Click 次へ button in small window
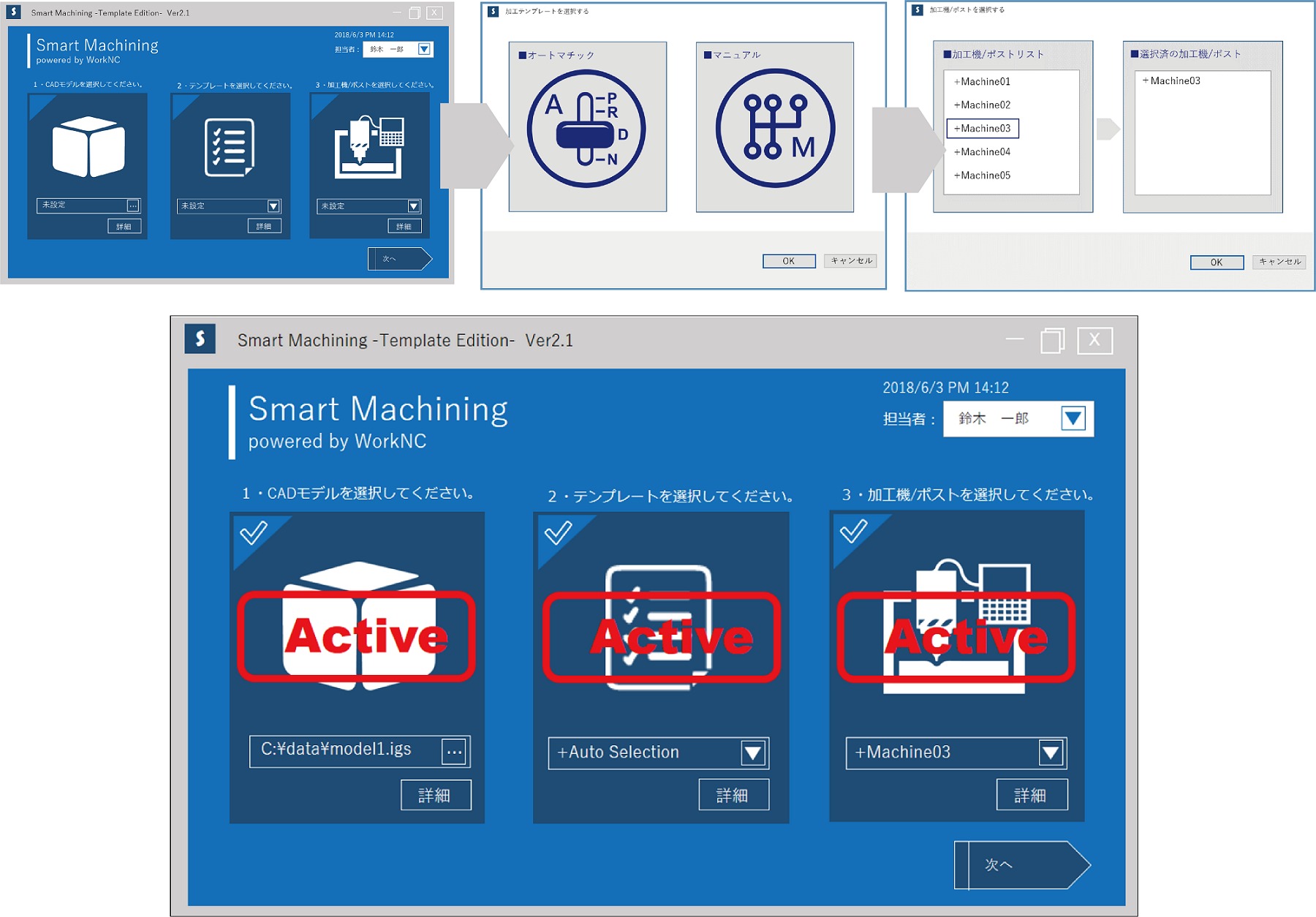The image size is (1316, 917). 400,259
